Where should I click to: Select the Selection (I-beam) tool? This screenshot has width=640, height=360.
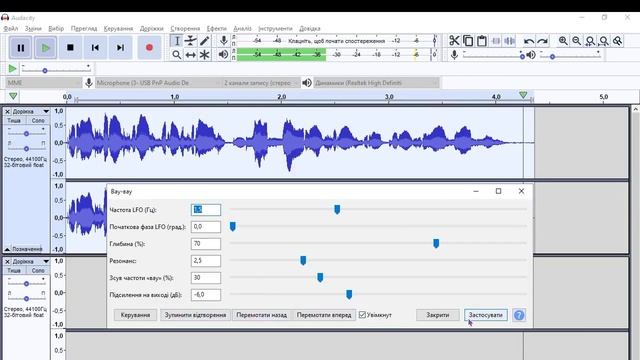coord(177,41)
